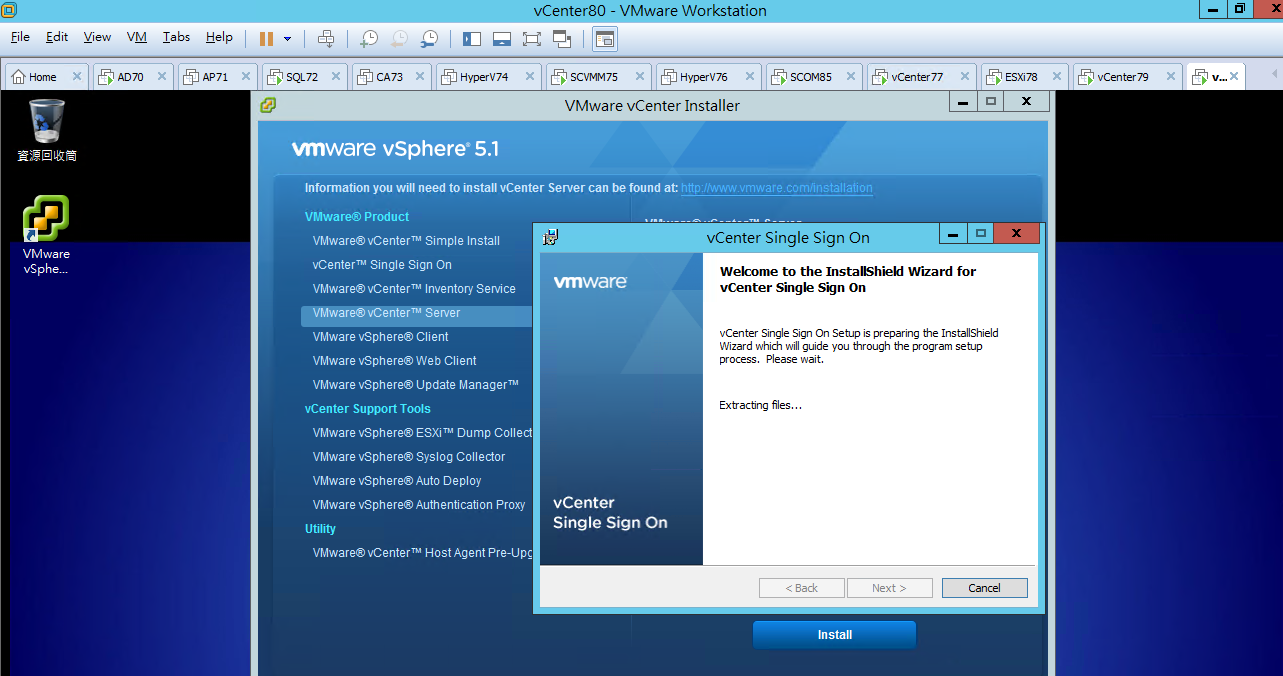Toggle the console view button
This screenshot has width=1283, height=676.
point(605,39)
